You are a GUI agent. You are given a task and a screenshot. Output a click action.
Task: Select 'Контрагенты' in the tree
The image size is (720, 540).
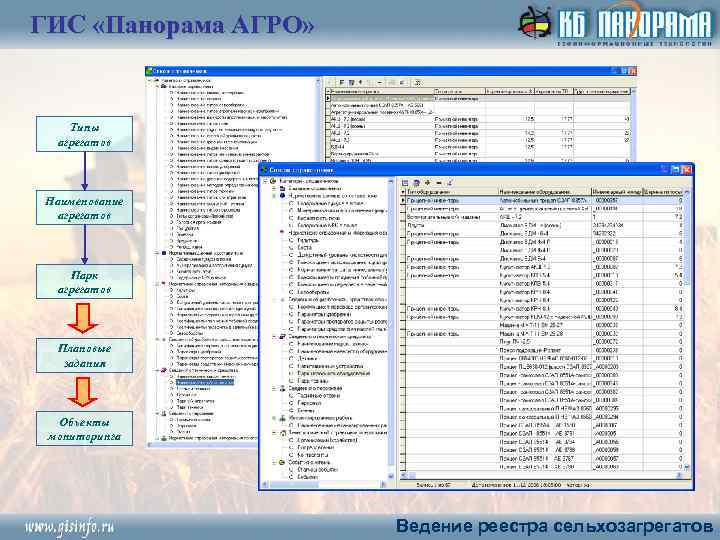point(313,455)
